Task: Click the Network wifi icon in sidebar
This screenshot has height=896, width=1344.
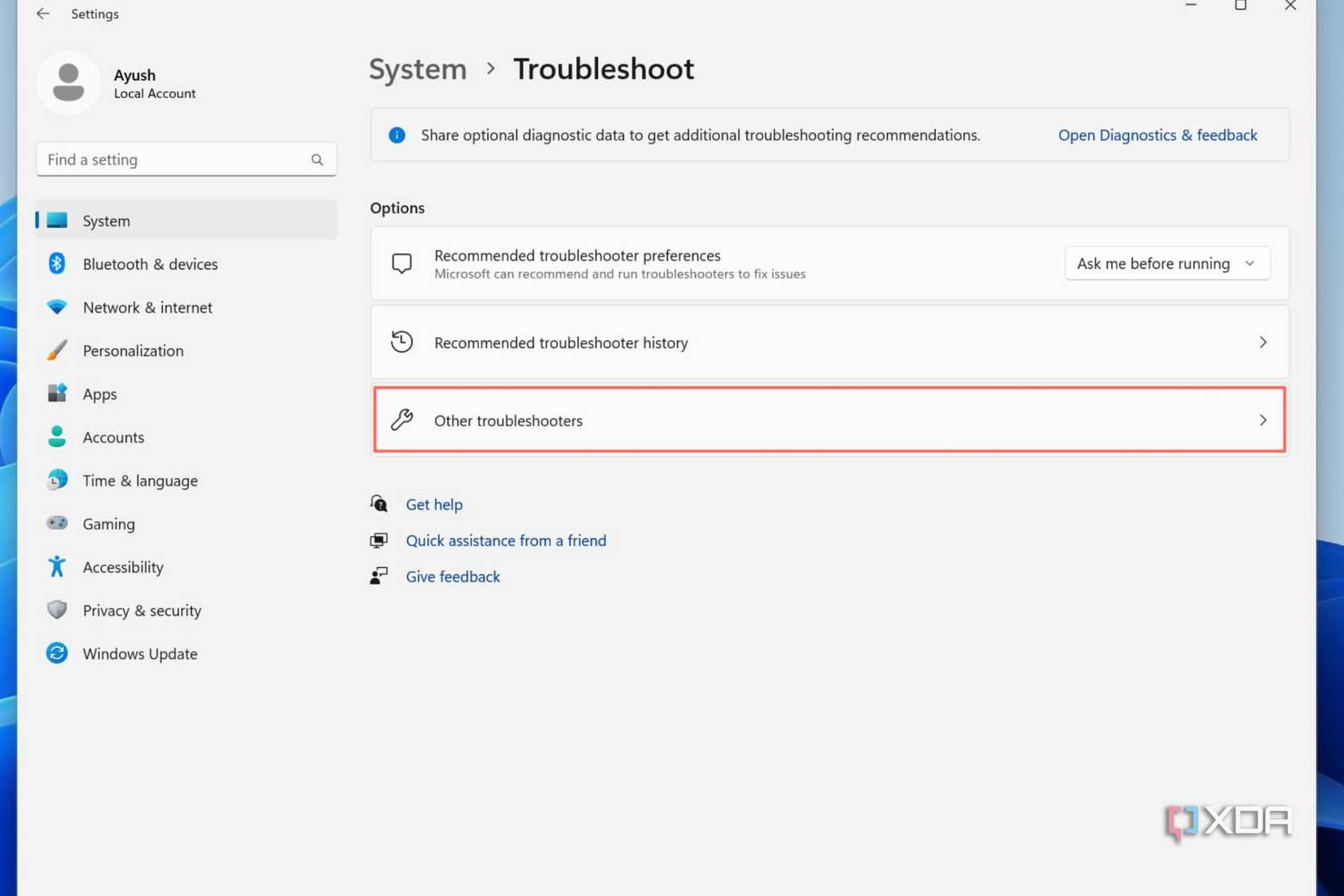Action: tap(57, 307)
